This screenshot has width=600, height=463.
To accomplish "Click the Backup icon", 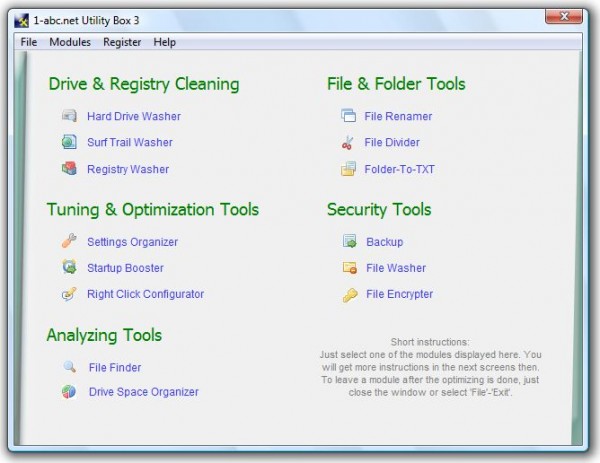I will (349, 241).
